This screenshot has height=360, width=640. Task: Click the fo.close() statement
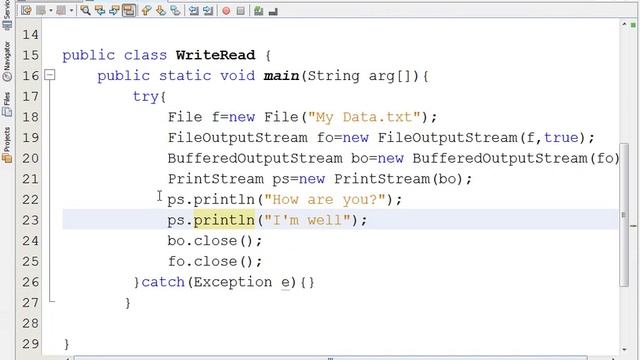pyautogui.click(x=215, y=261)
